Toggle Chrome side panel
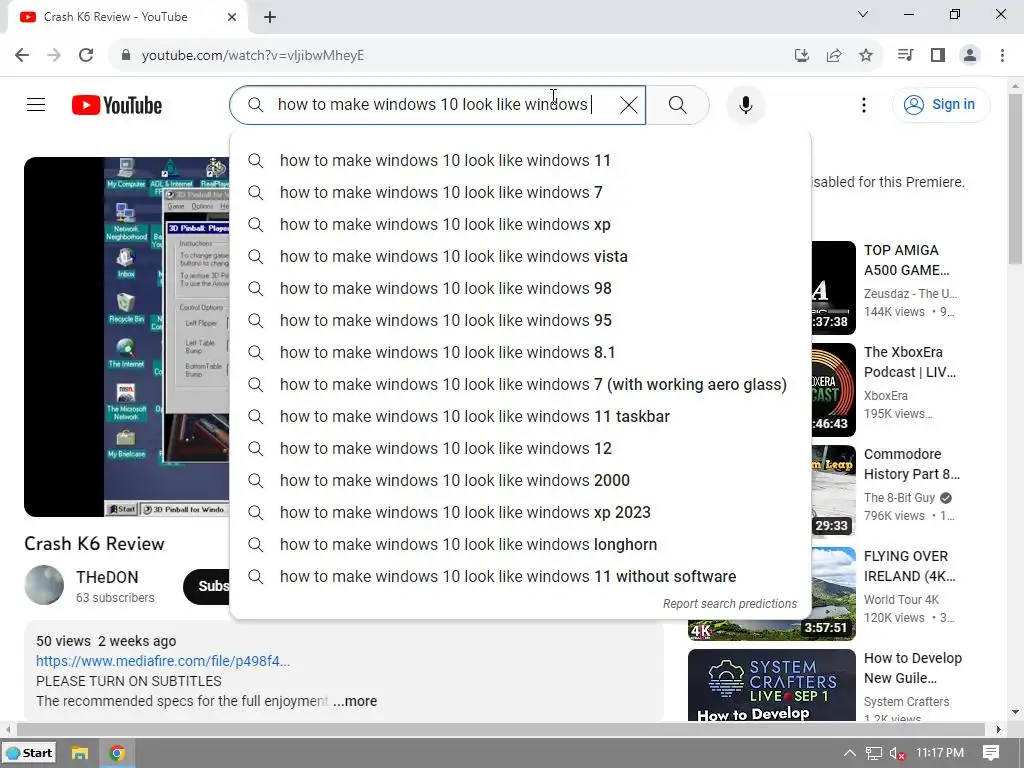Viewport: 1024px width, 768px height. (938, 55)
